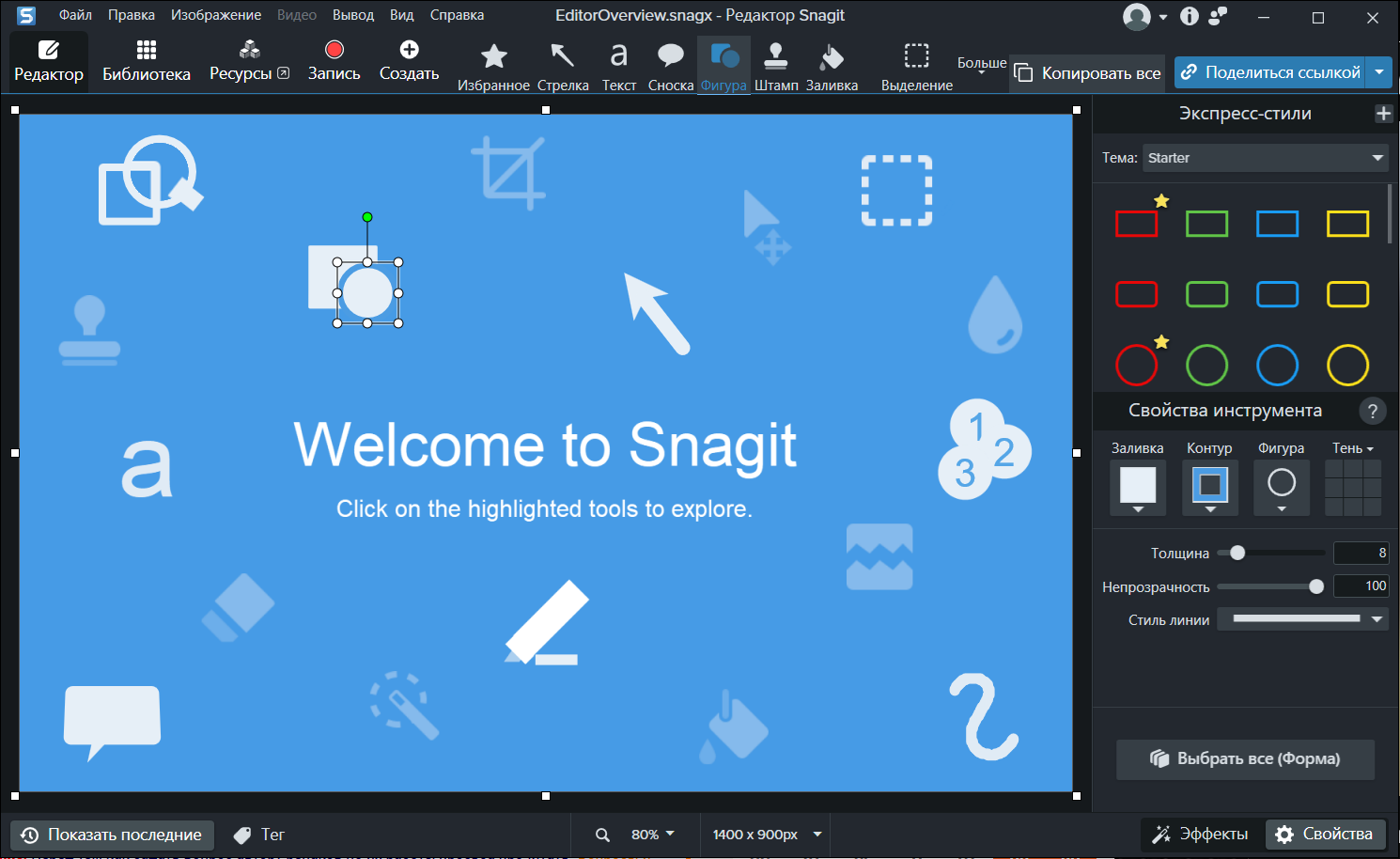The width and height of the screenshot is (1400, 859).
Task: Click the Копировать все button
Action: pos(1088,72)
